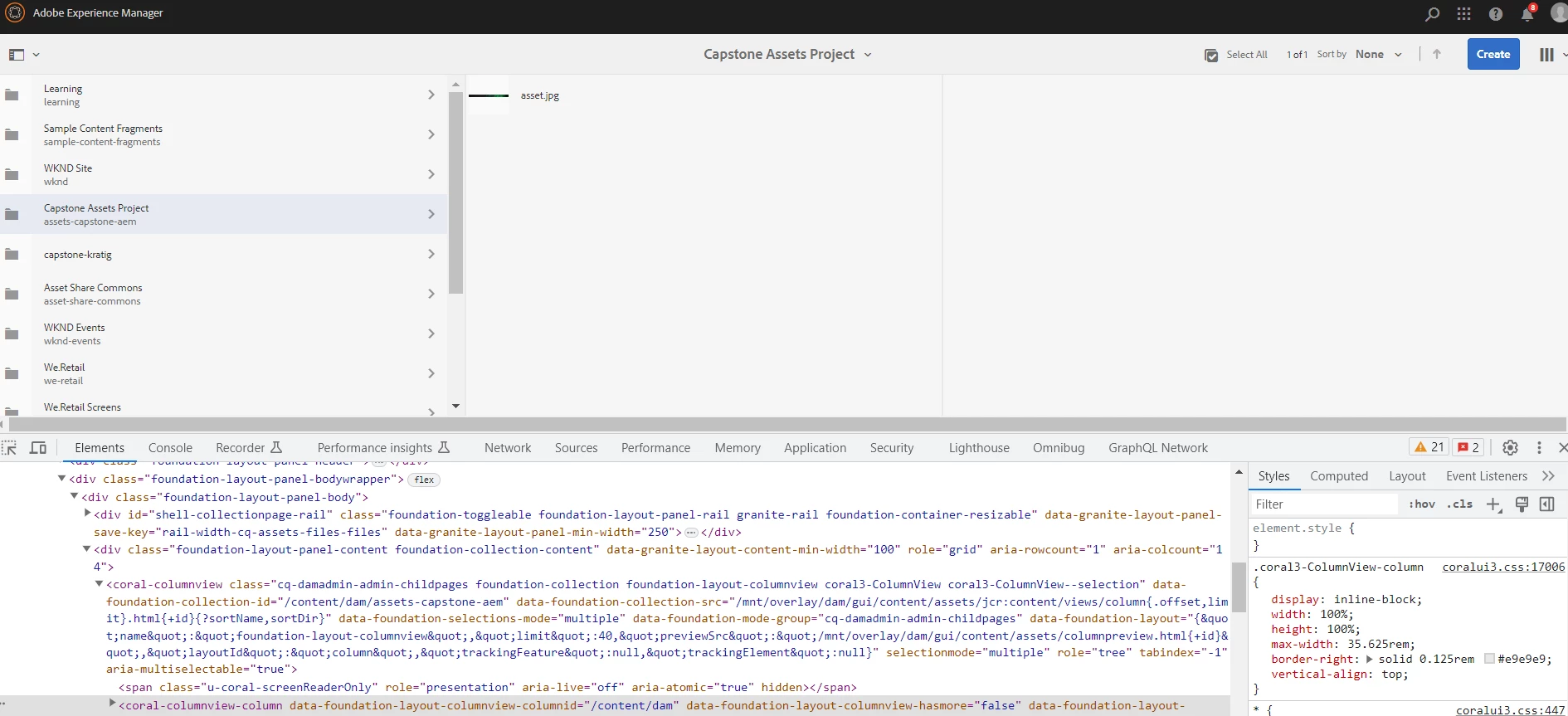
Task: Click the Learning folder icon
Action: [x=12, y=95]
